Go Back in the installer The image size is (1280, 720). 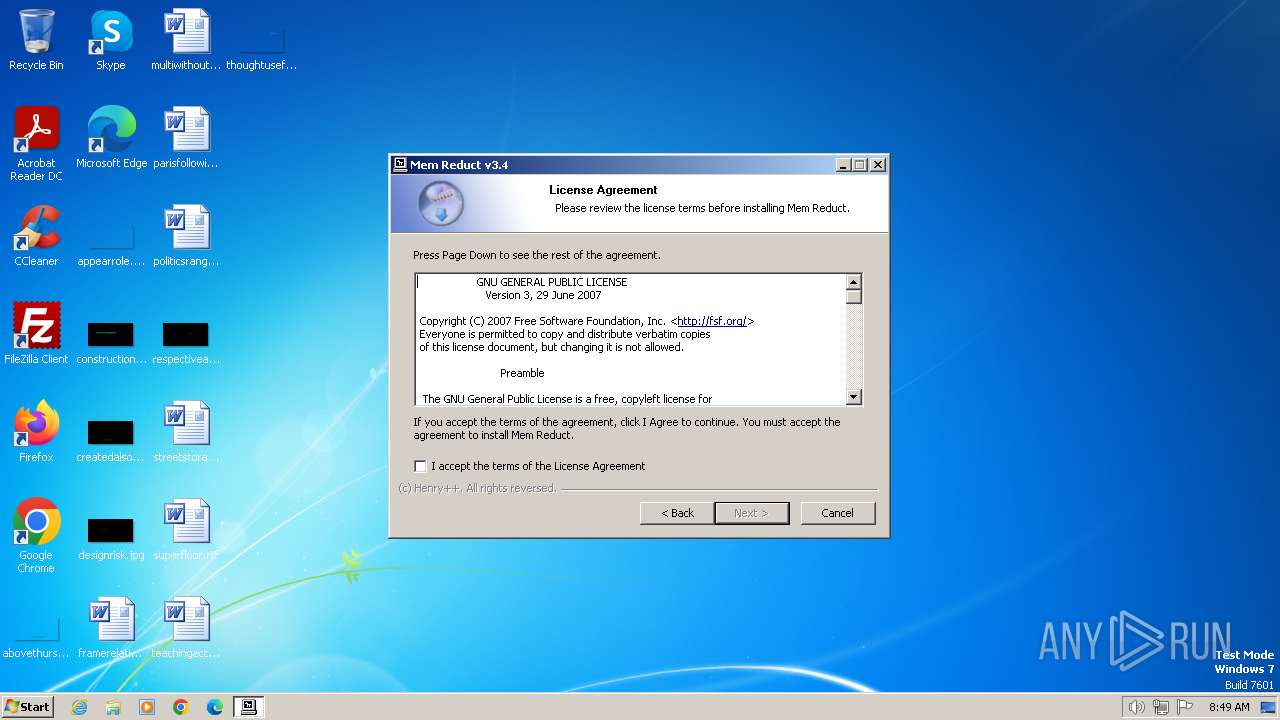click(677, 513)
